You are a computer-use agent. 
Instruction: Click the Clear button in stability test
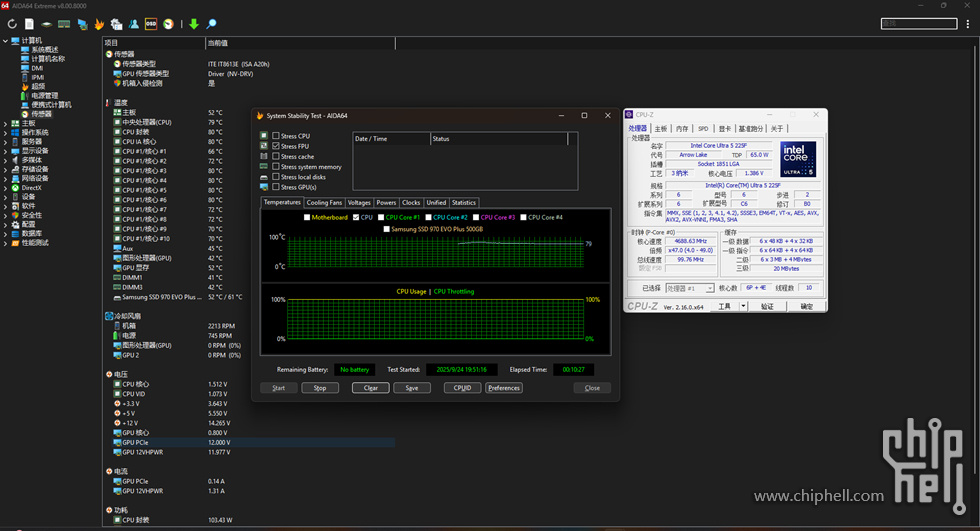371,388
